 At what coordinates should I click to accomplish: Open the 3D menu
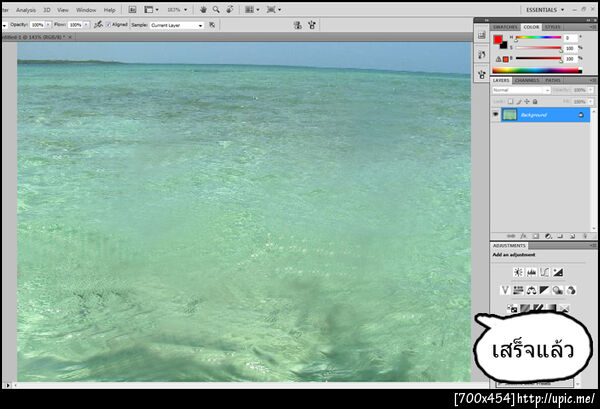point(47,10)
